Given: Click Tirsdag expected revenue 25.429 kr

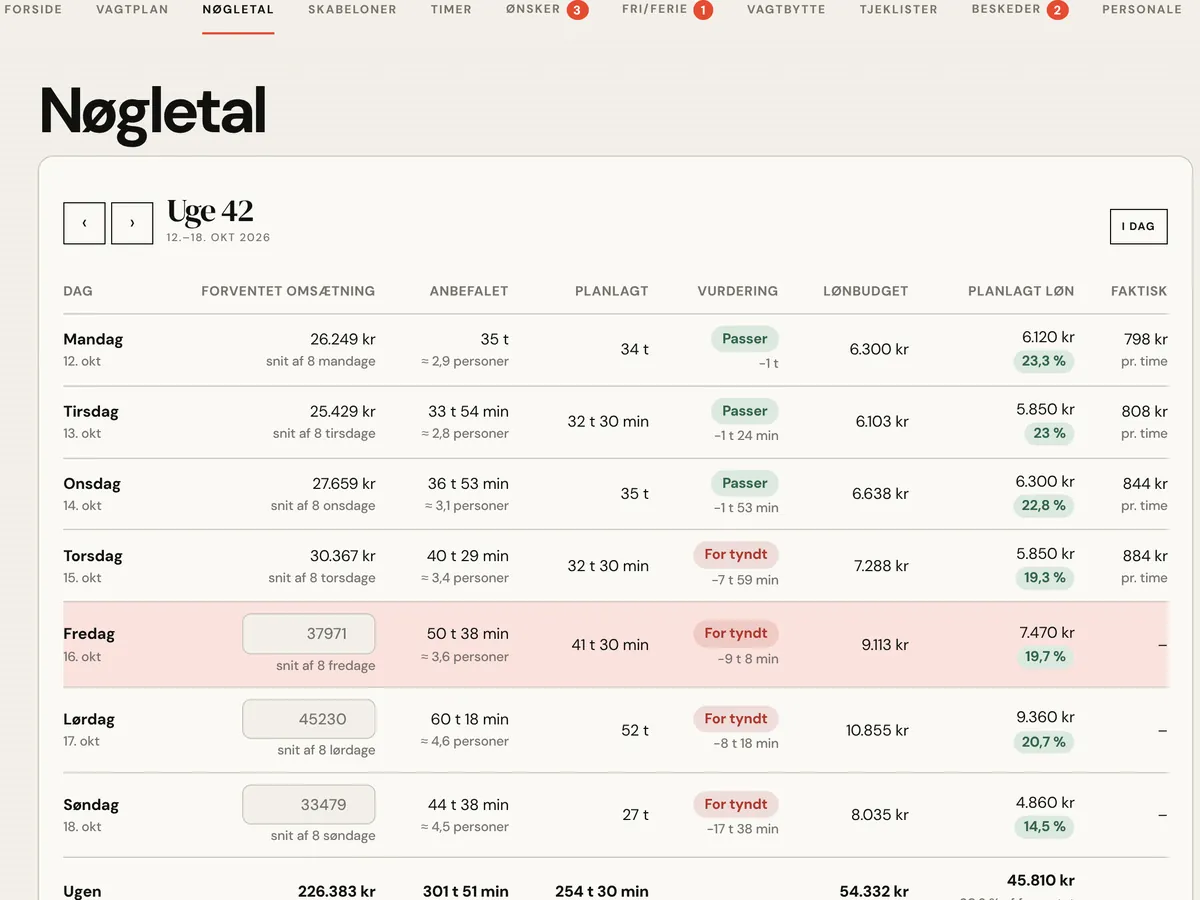Looking at the screenshot, I should coord(343,411).
